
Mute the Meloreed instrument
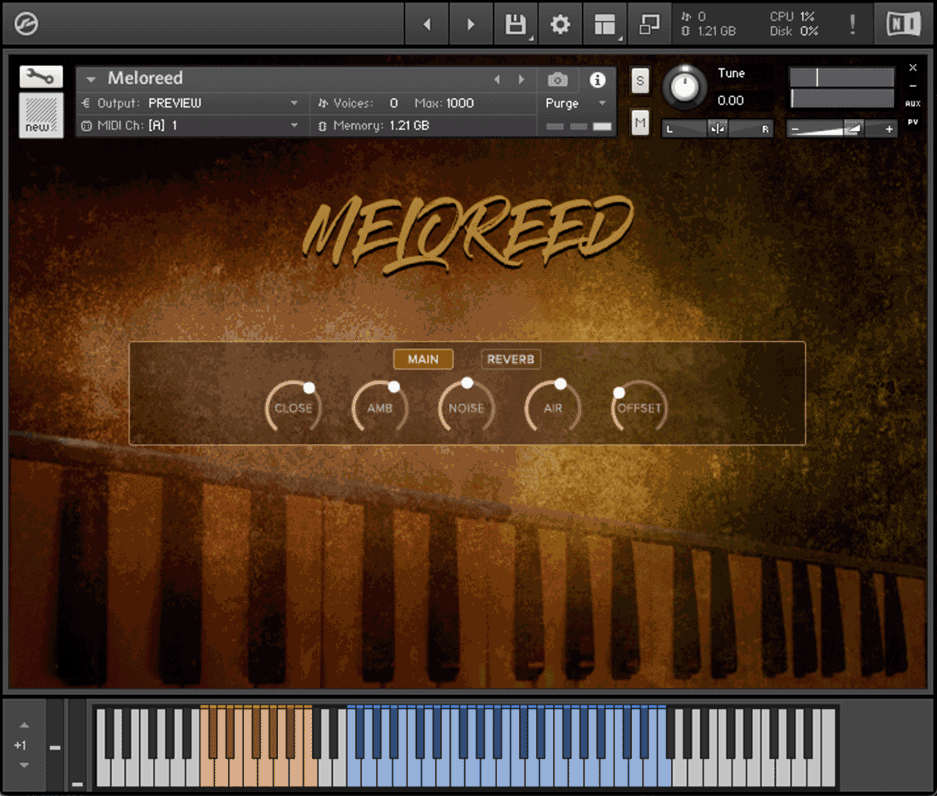(x=639, y=123)
